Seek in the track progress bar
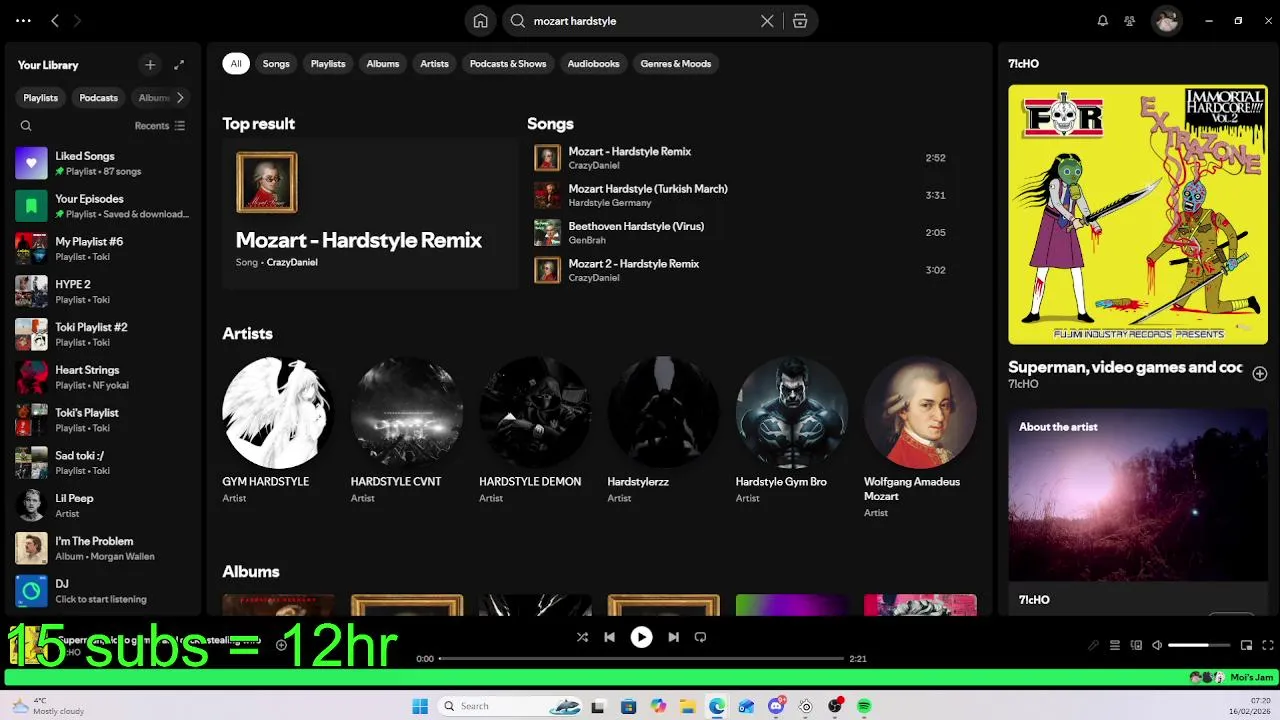 641,659
